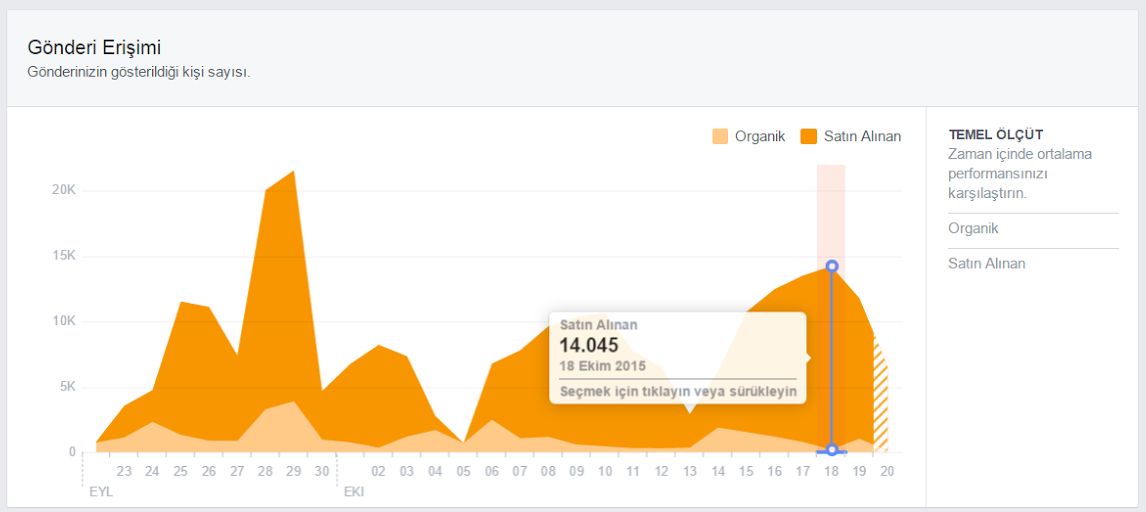Click date 23 on the timeline axis
This screenshot has height=512, width=1146.
(x=124, y=471)
